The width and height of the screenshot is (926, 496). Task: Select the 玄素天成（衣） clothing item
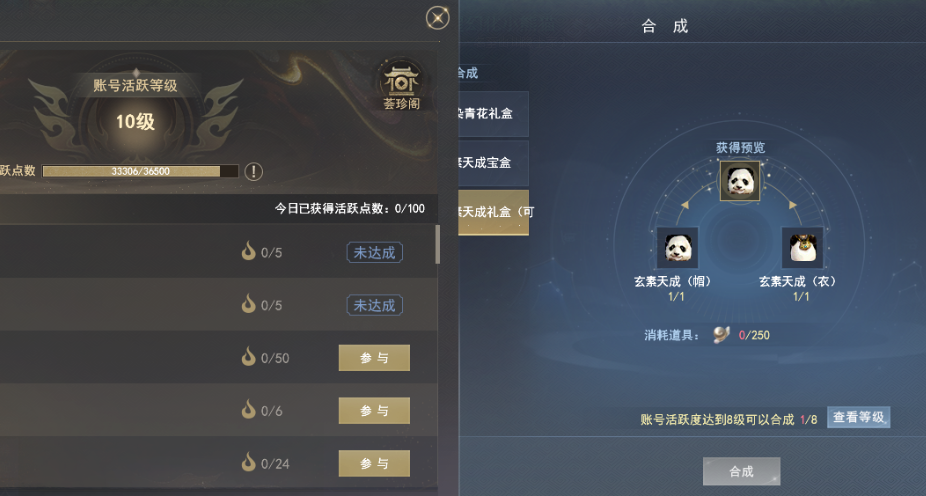click(x=803, y=247)
